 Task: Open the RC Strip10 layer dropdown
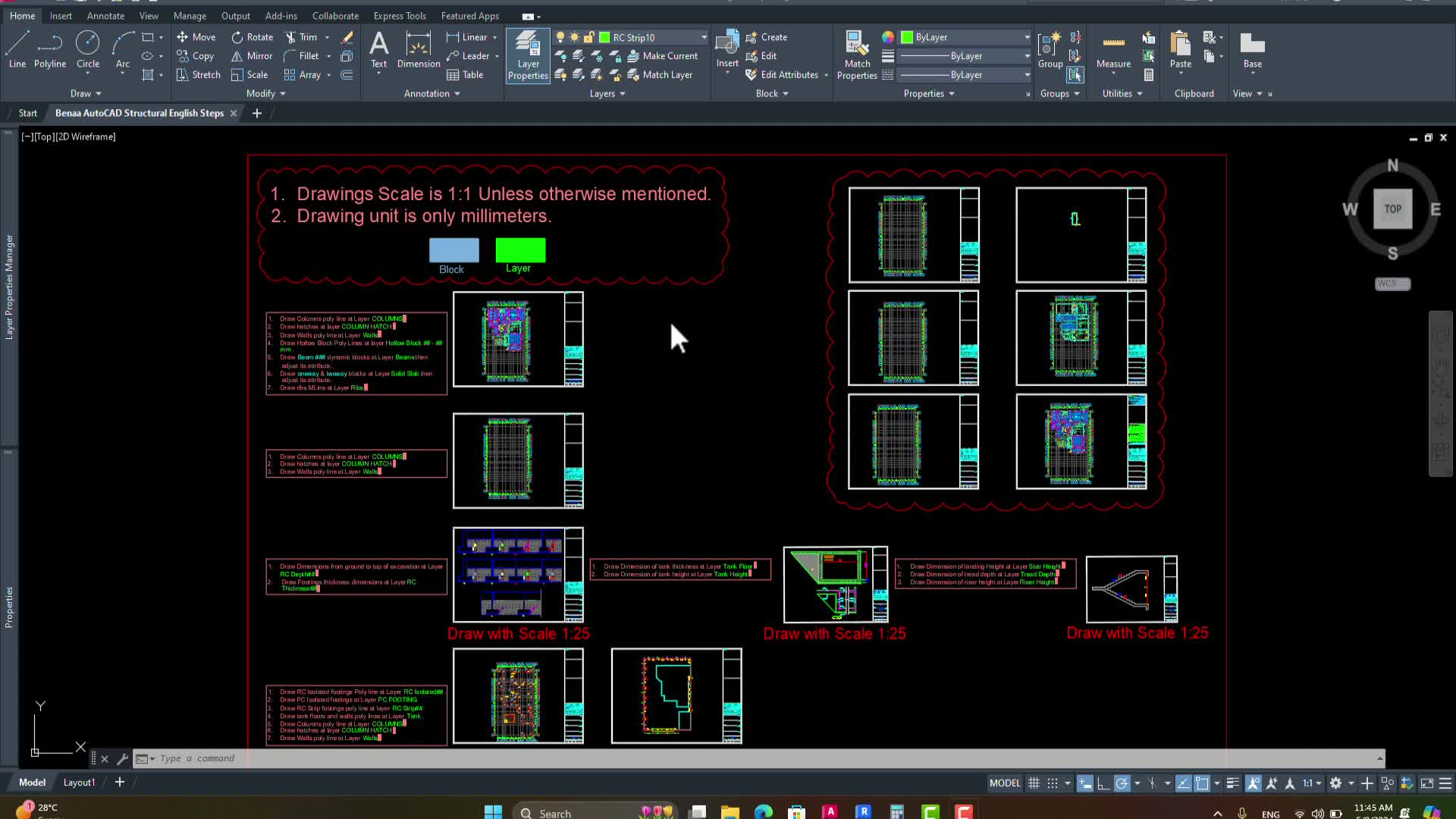tap(704, 37)
